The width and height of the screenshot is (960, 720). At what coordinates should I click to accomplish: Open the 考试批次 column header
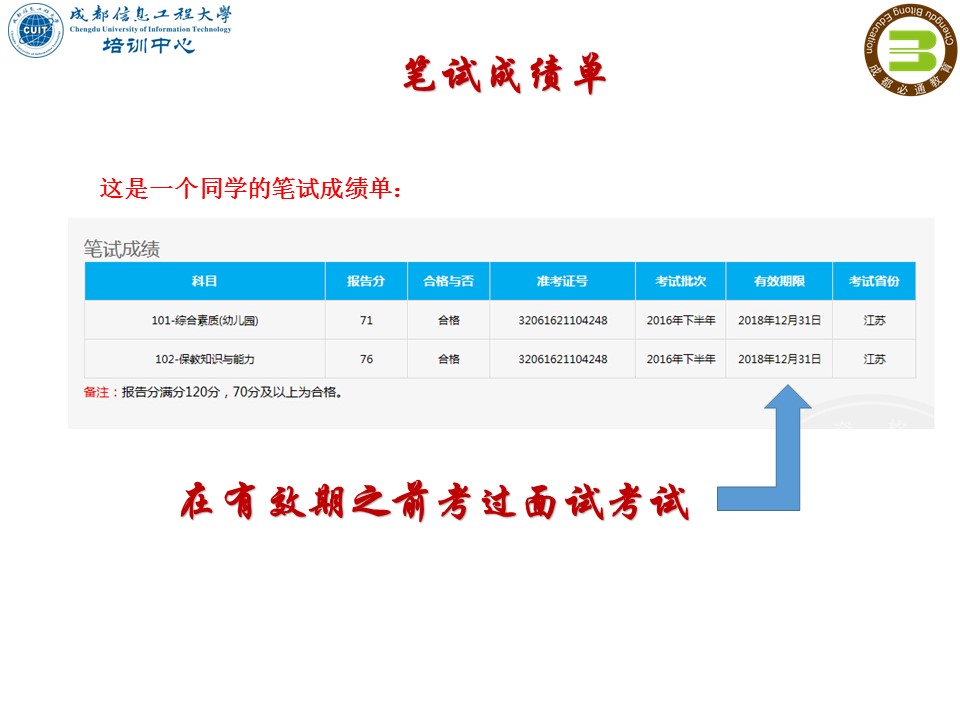click(682, 280)
